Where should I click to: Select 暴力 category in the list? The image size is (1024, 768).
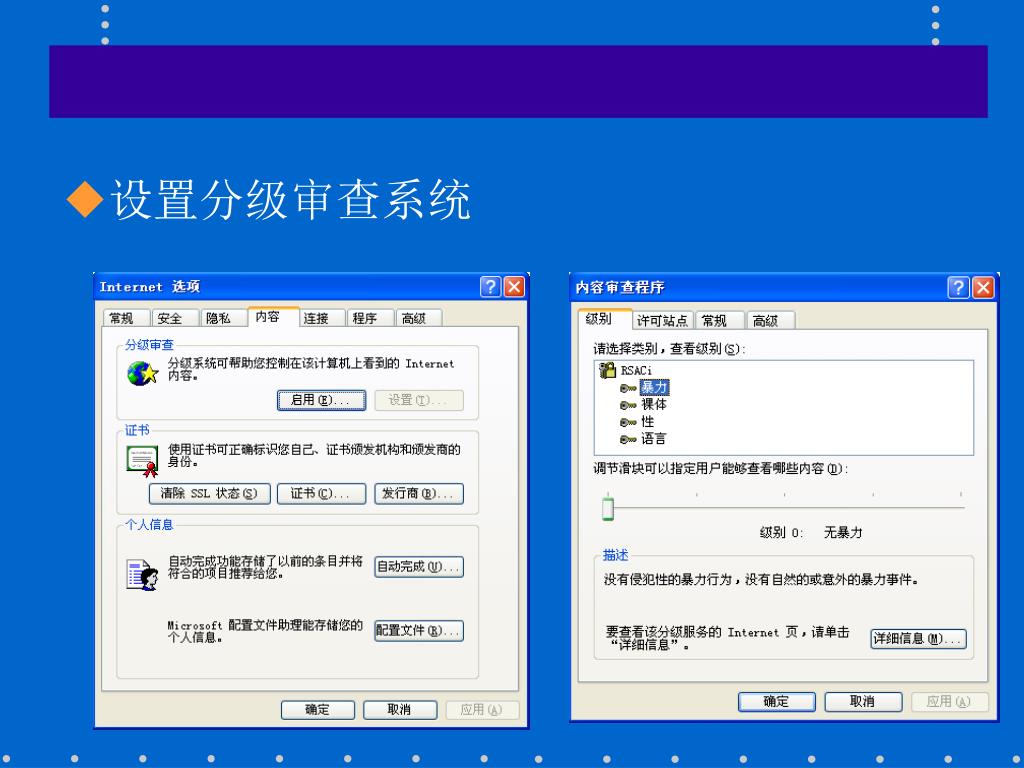[x=654, y=388]
